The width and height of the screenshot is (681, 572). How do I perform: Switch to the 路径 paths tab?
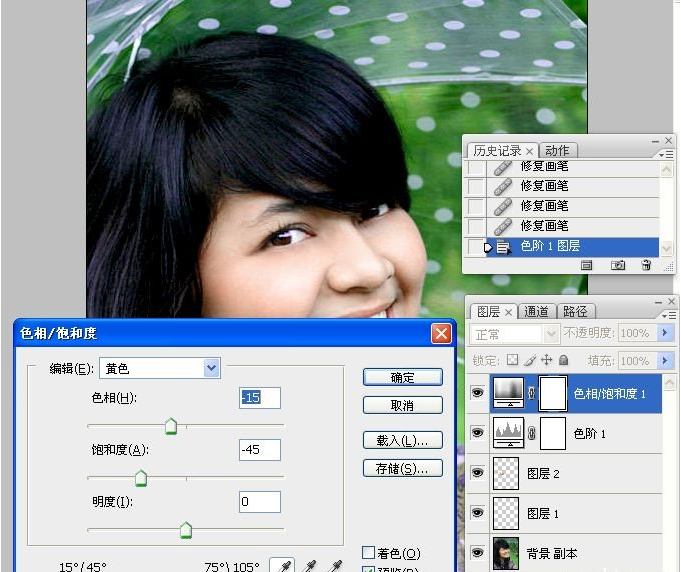click(x=575, y=312)
